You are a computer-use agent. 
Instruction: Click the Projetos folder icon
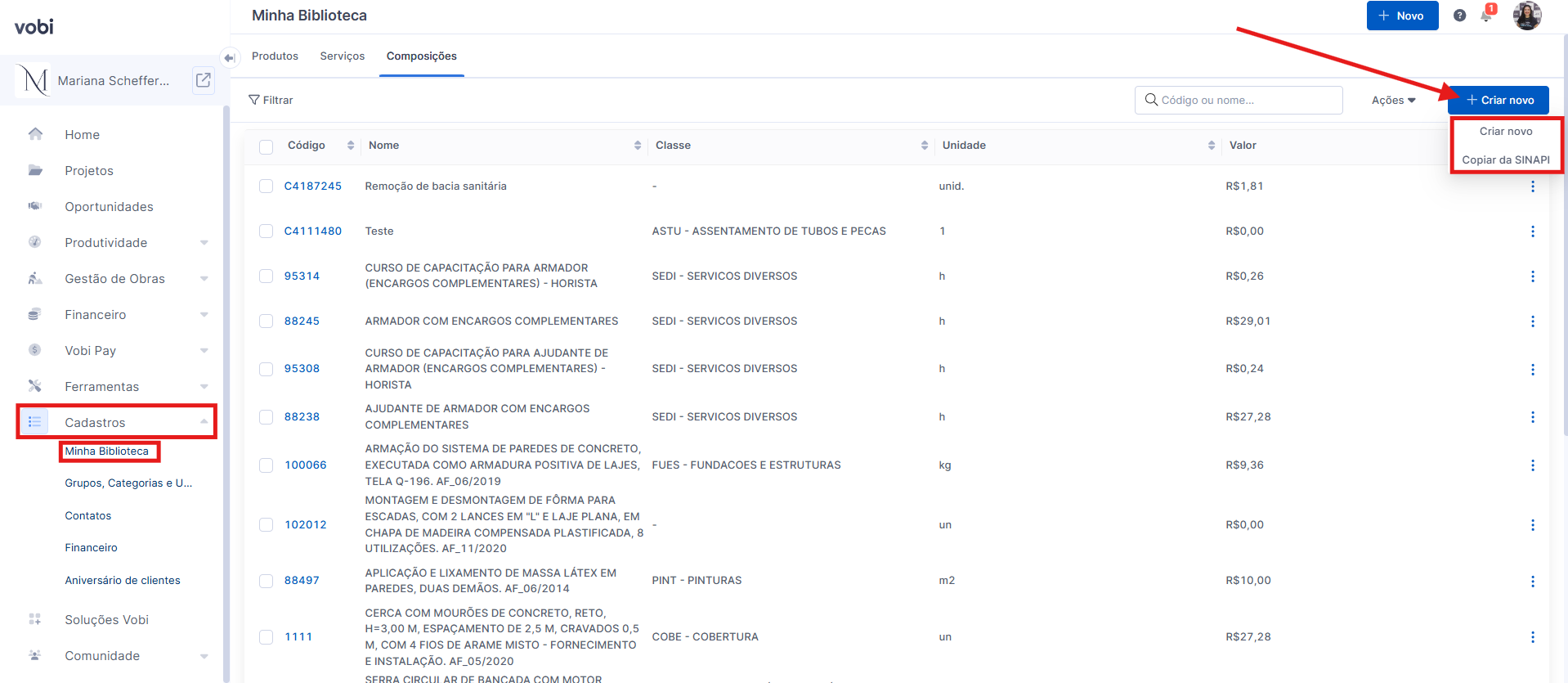(35, 170)
